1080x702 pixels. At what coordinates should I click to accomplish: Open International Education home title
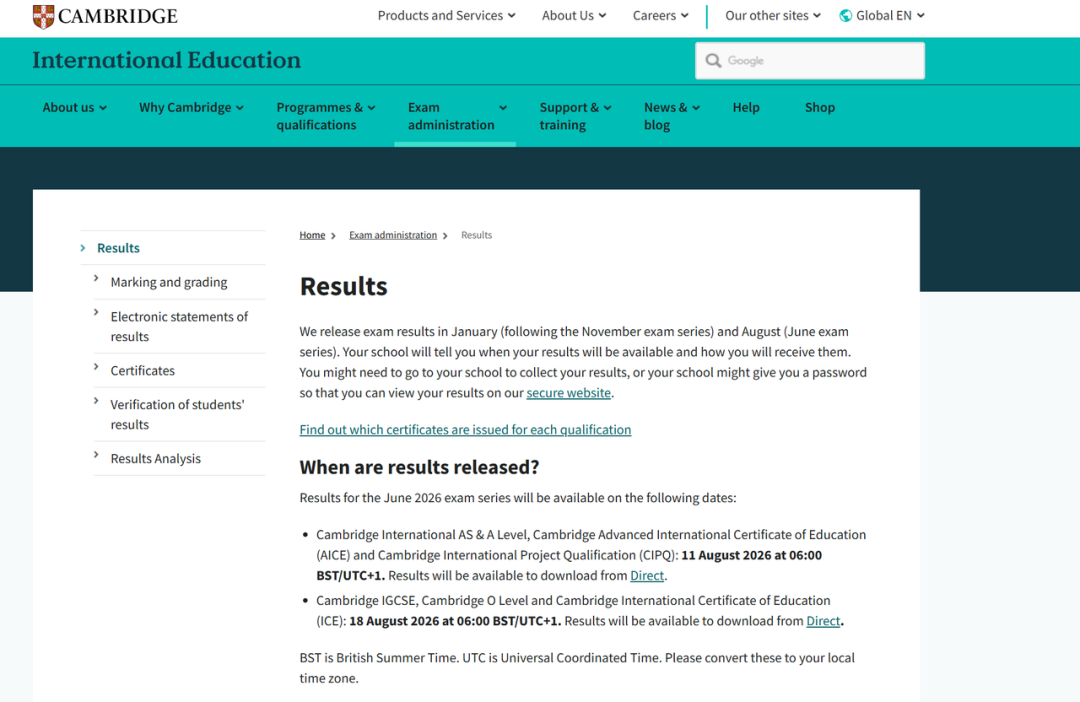pyautogui.click(x=167, y=60)
